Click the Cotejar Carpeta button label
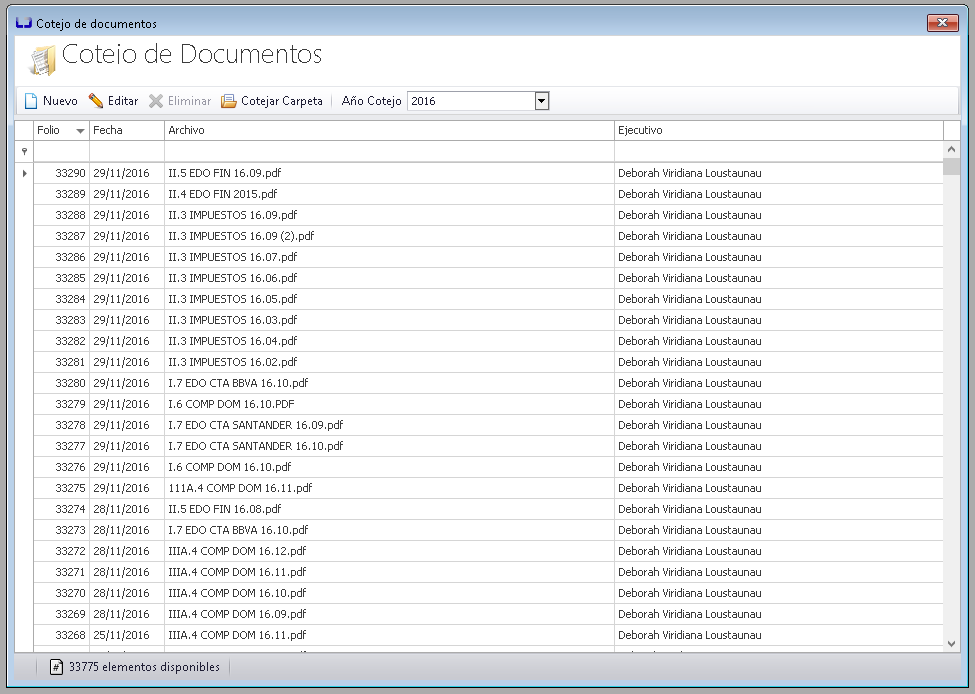This screenshot has width=975, height=694. [282, 101]
